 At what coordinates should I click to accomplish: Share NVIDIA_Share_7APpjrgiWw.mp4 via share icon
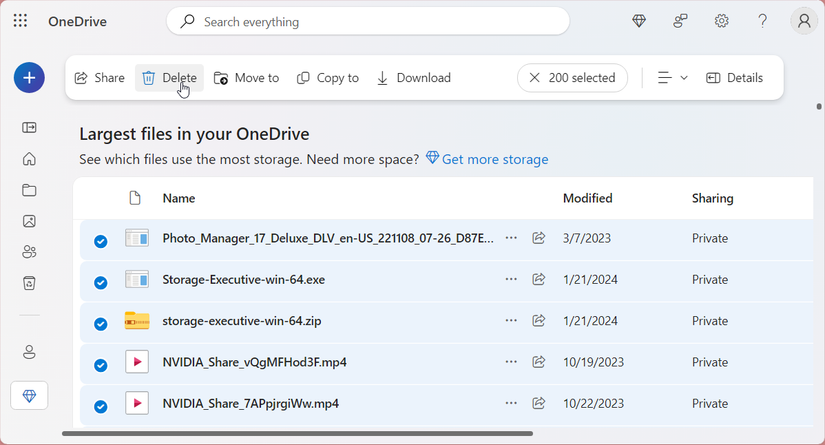(x=538, y=403)
